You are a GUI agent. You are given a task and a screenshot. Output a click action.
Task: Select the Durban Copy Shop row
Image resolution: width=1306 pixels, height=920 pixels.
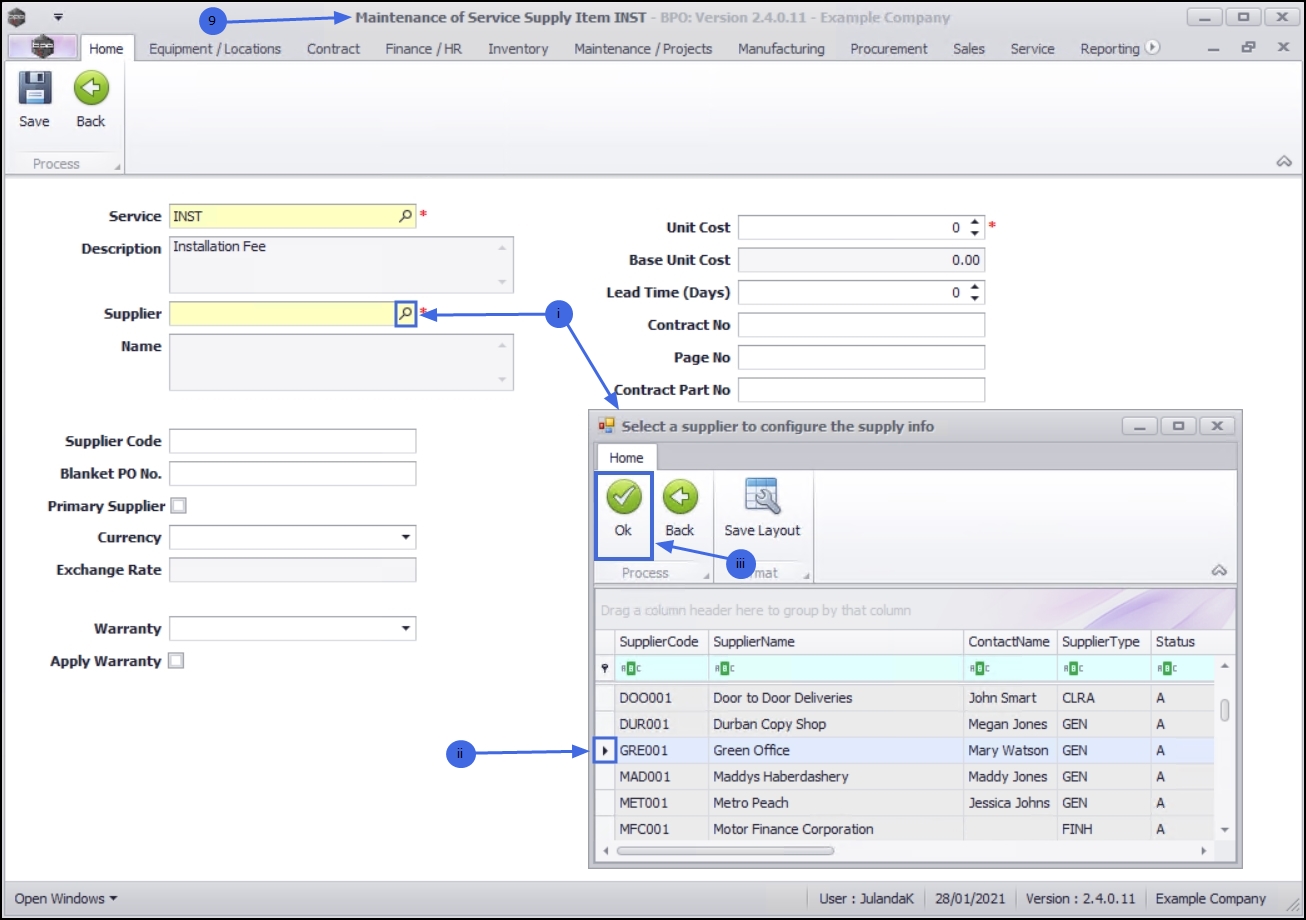[x=905, y=724]
